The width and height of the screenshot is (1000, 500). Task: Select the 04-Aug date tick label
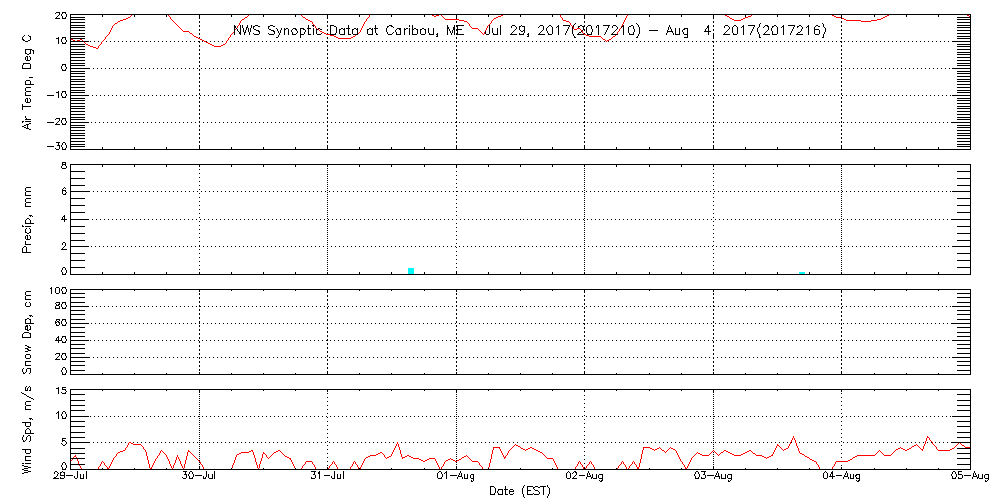(x=842, y=477)
